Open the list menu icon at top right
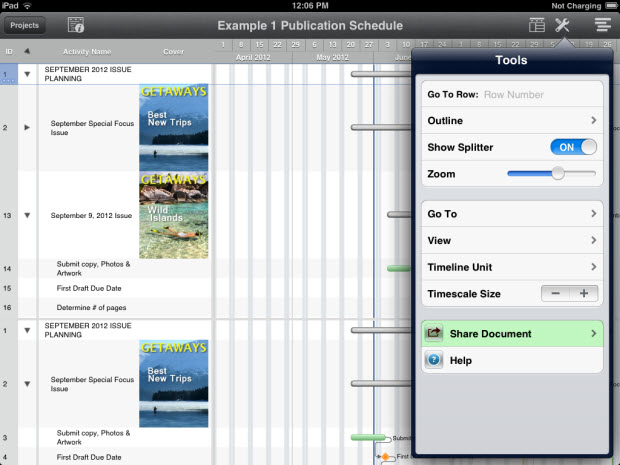 (601, 25)
